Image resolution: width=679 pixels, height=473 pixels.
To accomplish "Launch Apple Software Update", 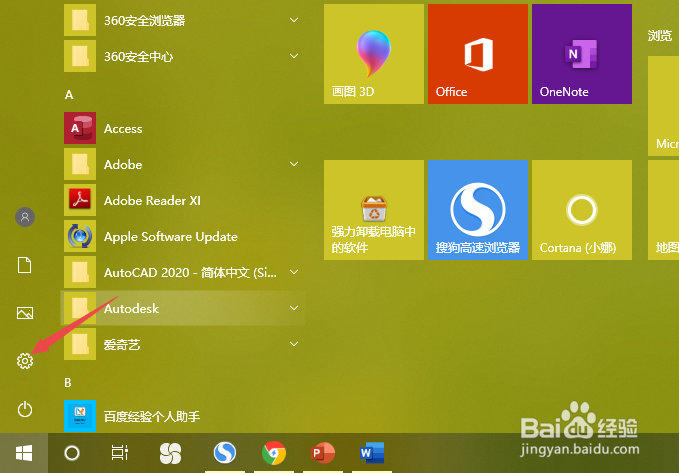I will click(x=183, y=236).
